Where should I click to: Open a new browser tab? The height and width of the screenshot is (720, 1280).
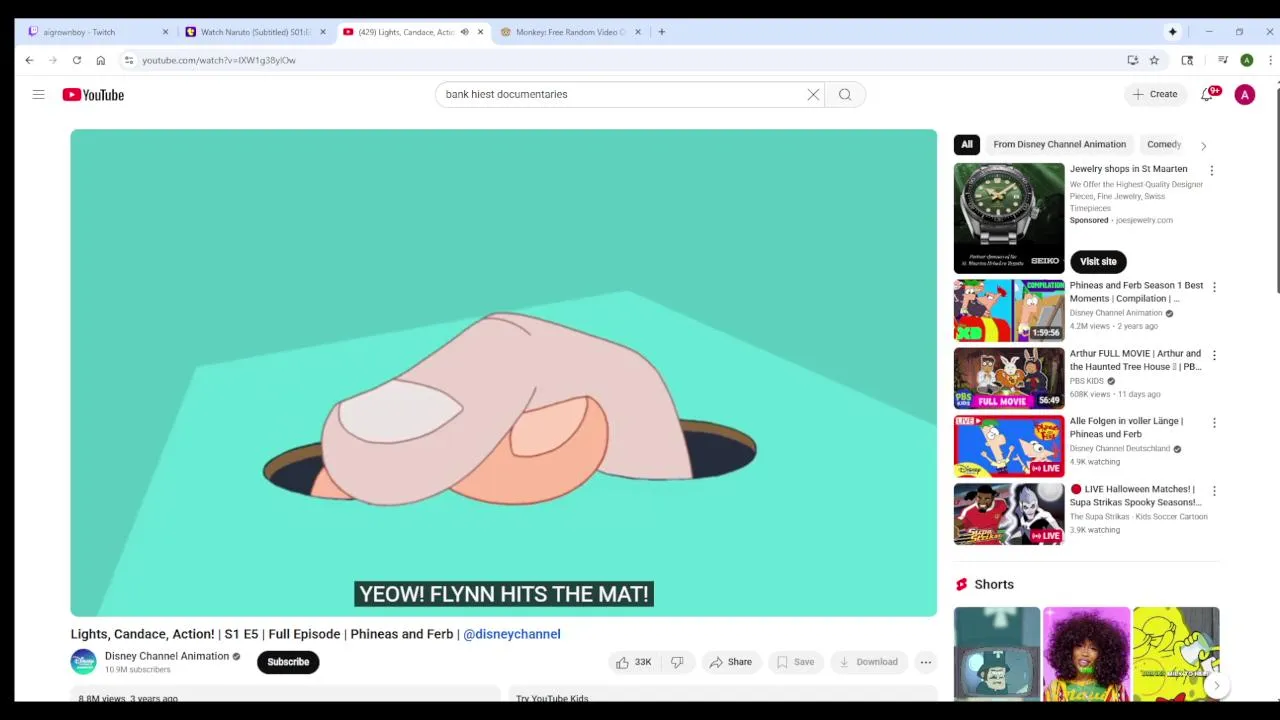661,32
